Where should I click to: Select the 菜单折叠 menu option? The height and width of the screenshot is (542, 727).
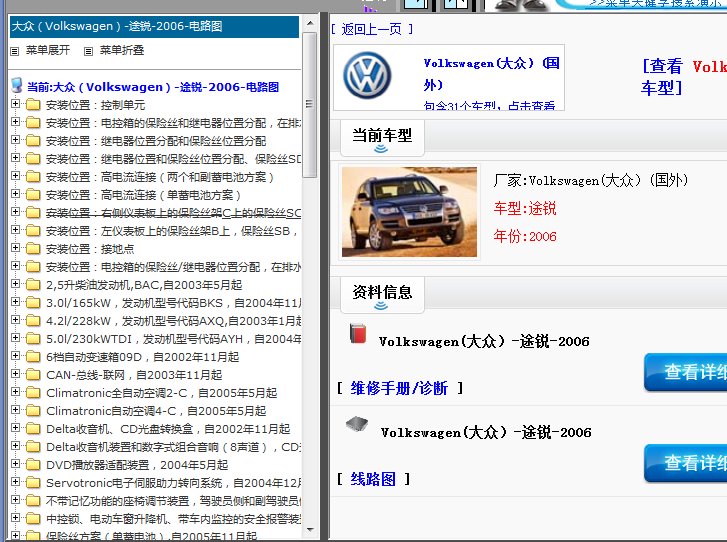(x=122, y=50)
